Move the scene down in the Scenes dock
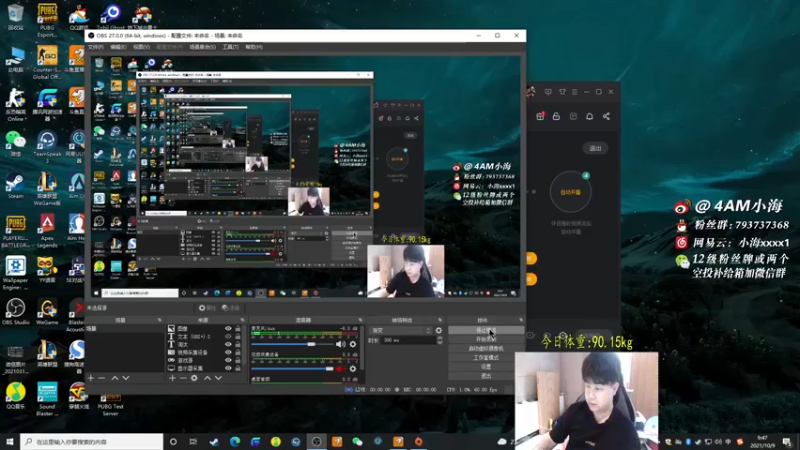This screenshot has height=450, width=800. pyautogui.click(x=126, y=378)
